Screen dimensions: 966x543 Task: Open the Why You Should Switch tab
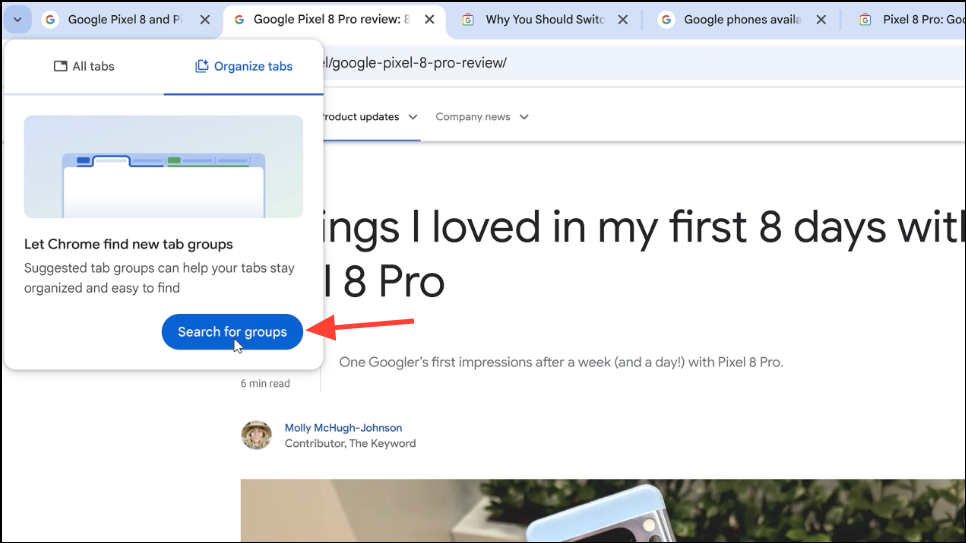pyautogui.click(x=545, y=20)
